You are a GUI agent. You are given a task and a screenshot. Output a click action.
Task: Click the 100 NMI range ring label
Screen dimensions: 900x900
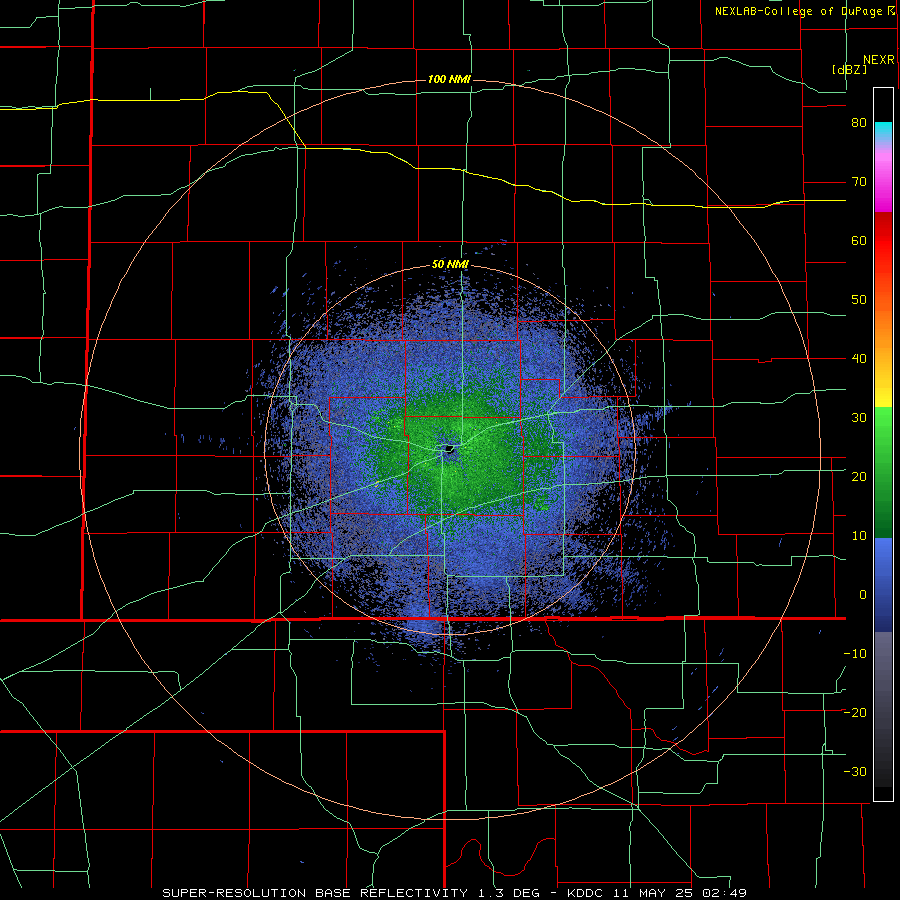(449, 79)
